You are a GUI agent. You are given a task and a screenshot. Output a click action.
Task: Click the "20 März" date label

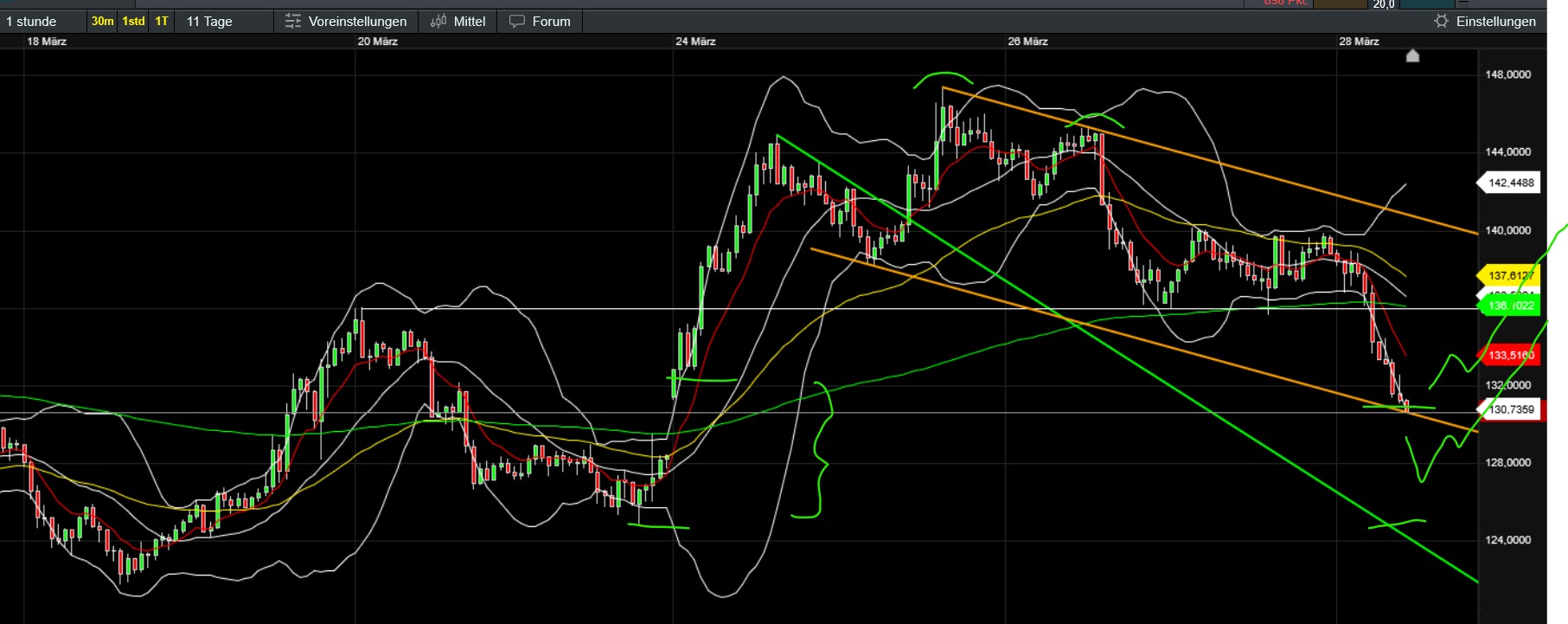click(x=378, y=42)
